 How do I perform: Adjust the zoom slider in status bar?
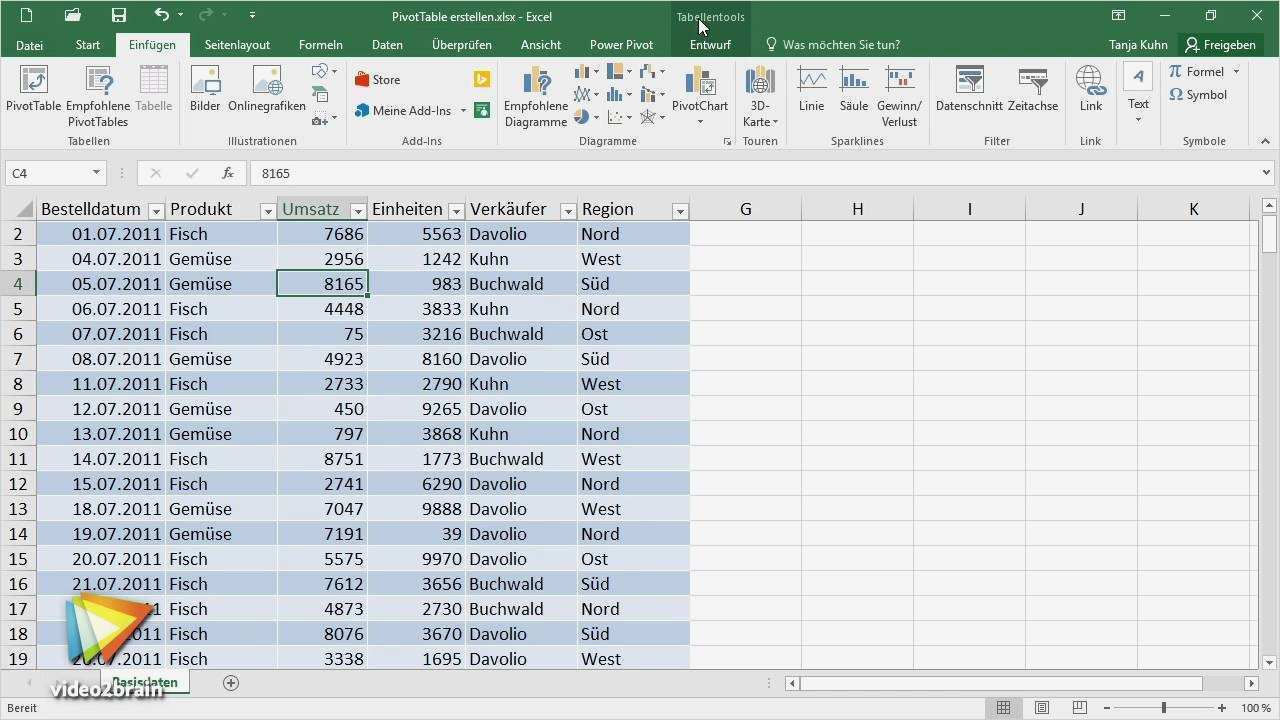(x=1163, y=708)
